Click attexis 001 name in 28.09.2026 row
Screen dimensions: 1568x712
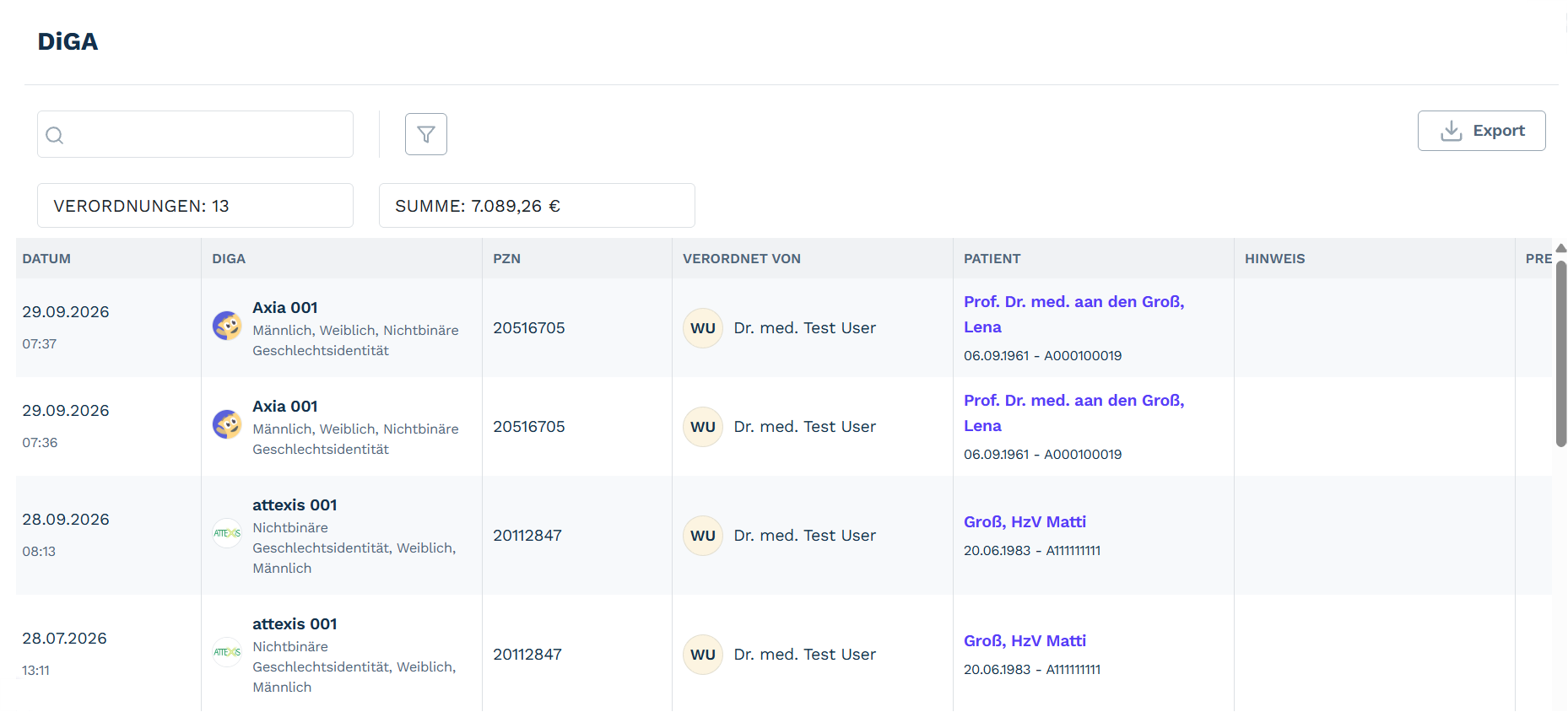point(295,504)
